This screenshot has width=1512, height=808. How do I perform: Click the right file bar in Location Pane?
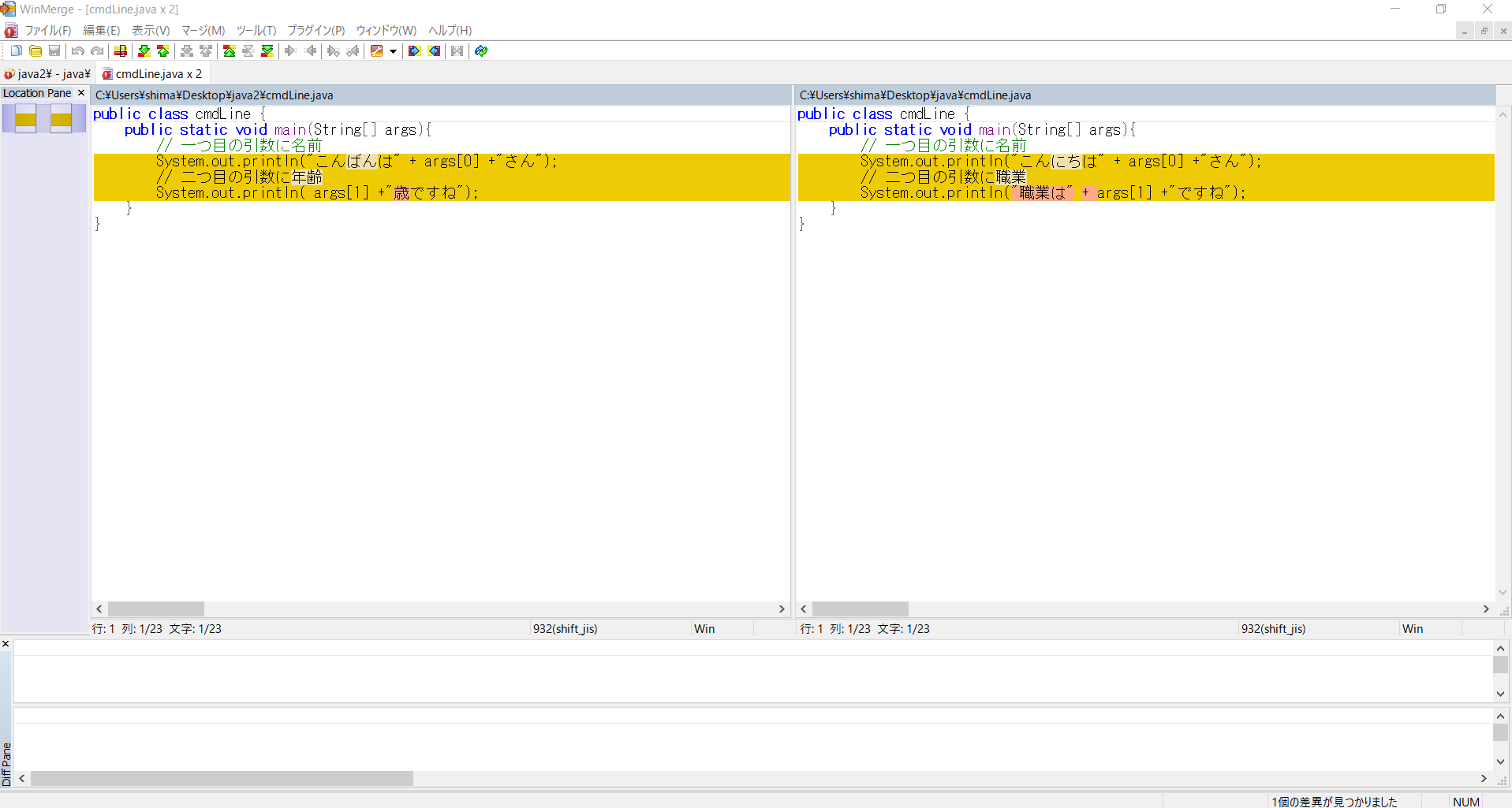tap(62, 119)
